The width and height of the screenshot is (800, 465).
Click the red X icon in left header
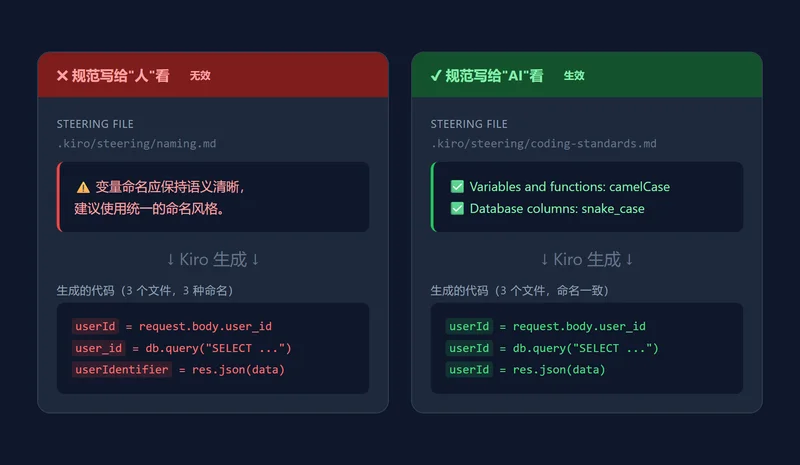62,76
